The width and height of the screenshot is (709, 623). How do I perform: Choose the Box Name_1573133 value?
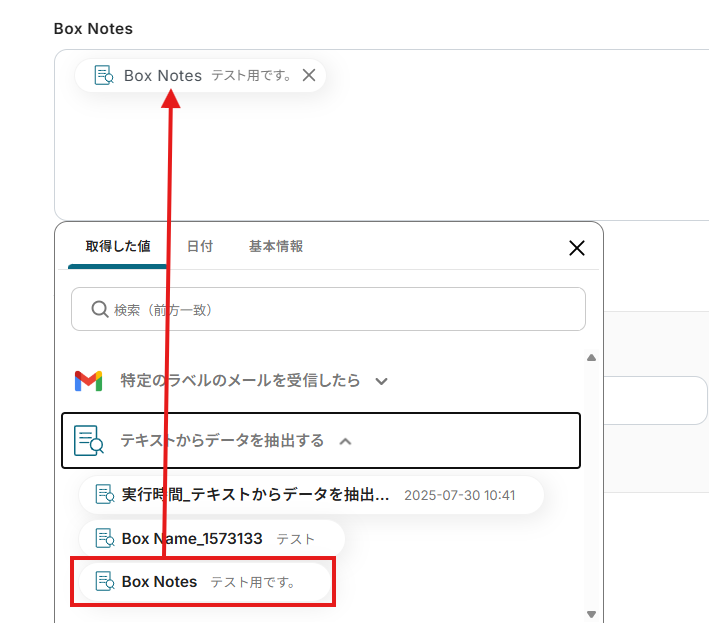pos(212,538)
